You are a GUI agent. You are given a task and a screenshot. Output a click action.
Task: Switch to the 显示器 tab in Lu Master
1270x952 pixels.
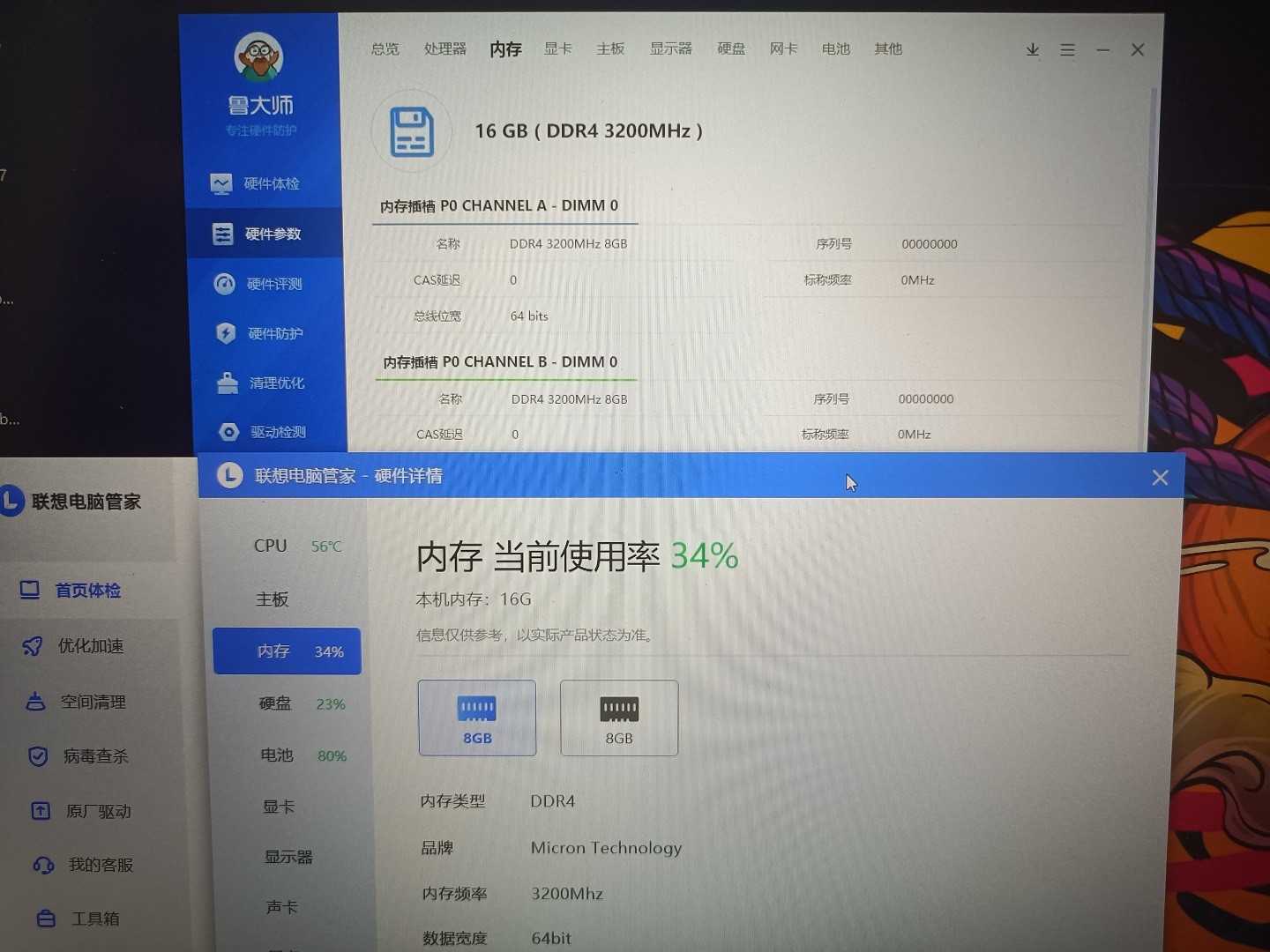671,48
